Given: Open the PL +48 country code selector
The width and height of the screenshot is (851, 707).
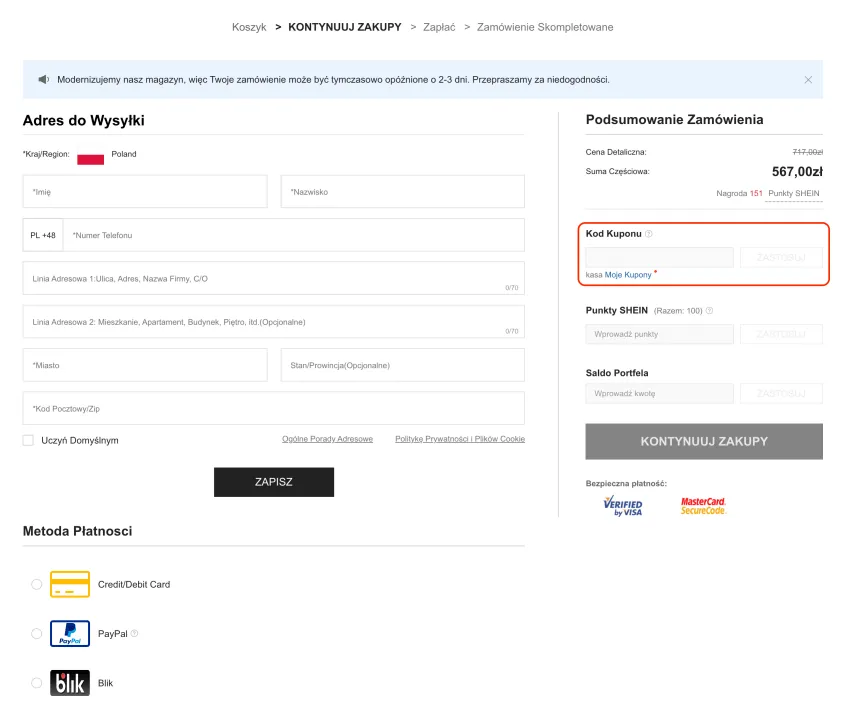Looking at the screenshot, I should 43,235.
